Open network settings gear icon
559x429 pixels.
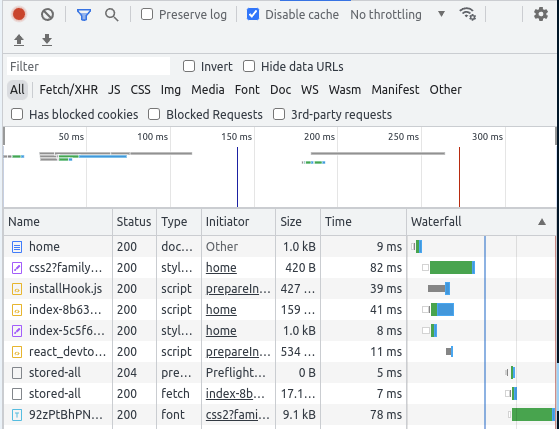540,15
